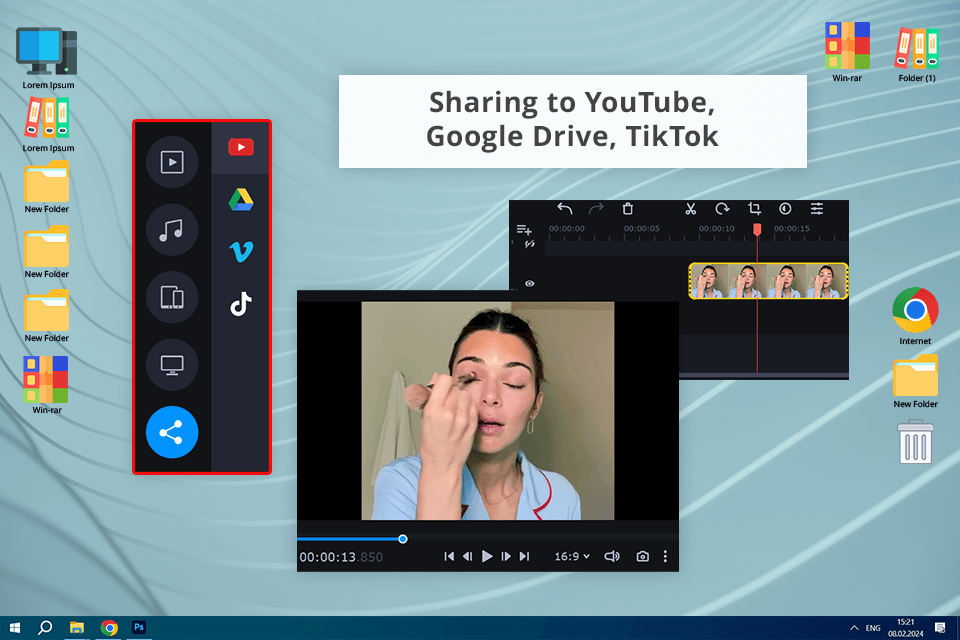Click the add track icon
This screenshot has width=960, height=640.
524,230
